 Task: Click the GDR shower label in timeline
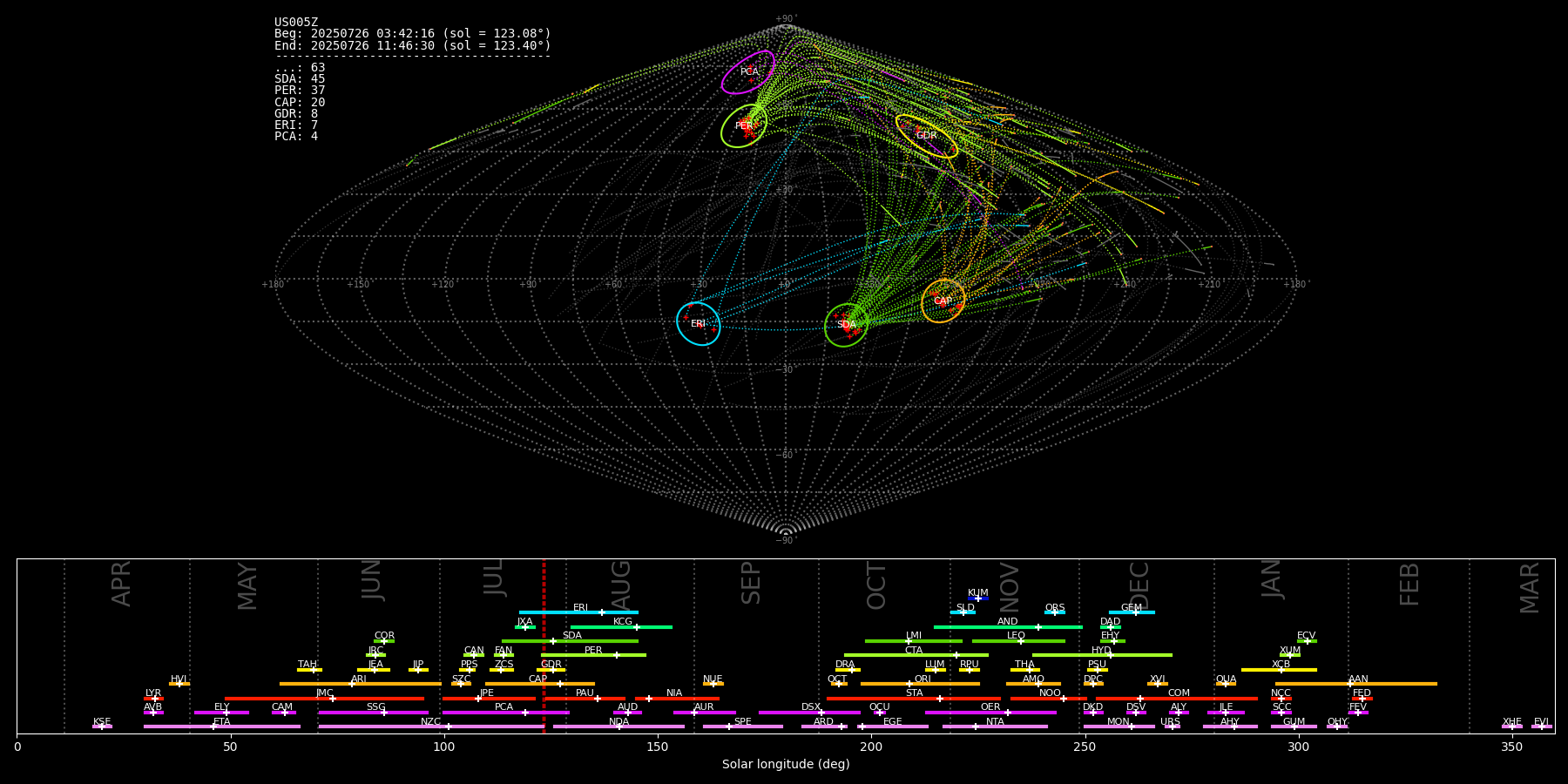tap(551, 664)
